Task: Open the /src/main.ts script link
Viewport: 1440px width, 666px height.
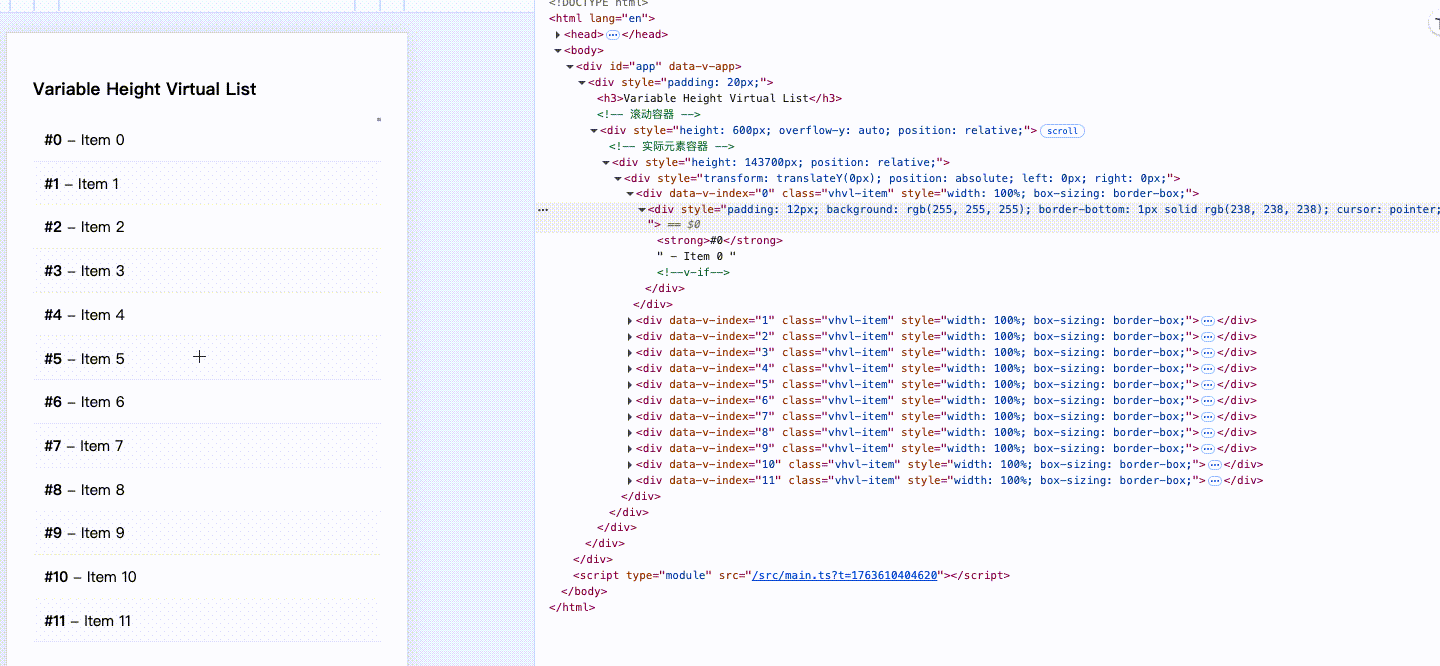Action: [x=846, y=576]
